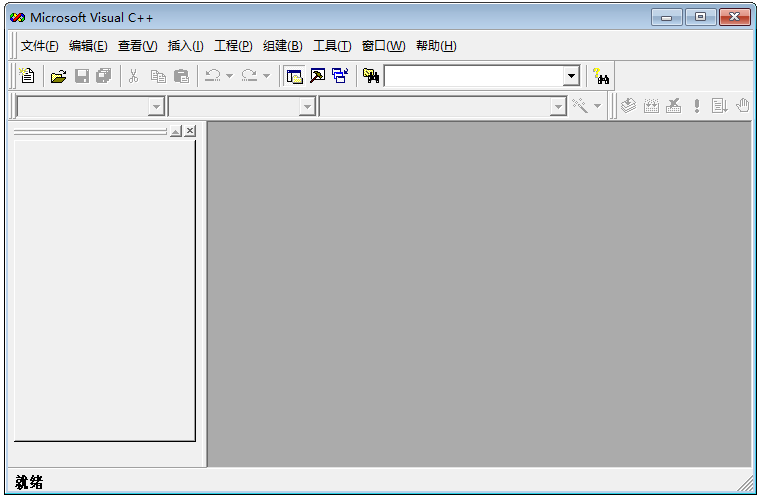The width and height of the screenshot is (760, 499).
Task: Click the Copy icon in the toolbar
Action: pyautogui.click(x=158, y=76)
